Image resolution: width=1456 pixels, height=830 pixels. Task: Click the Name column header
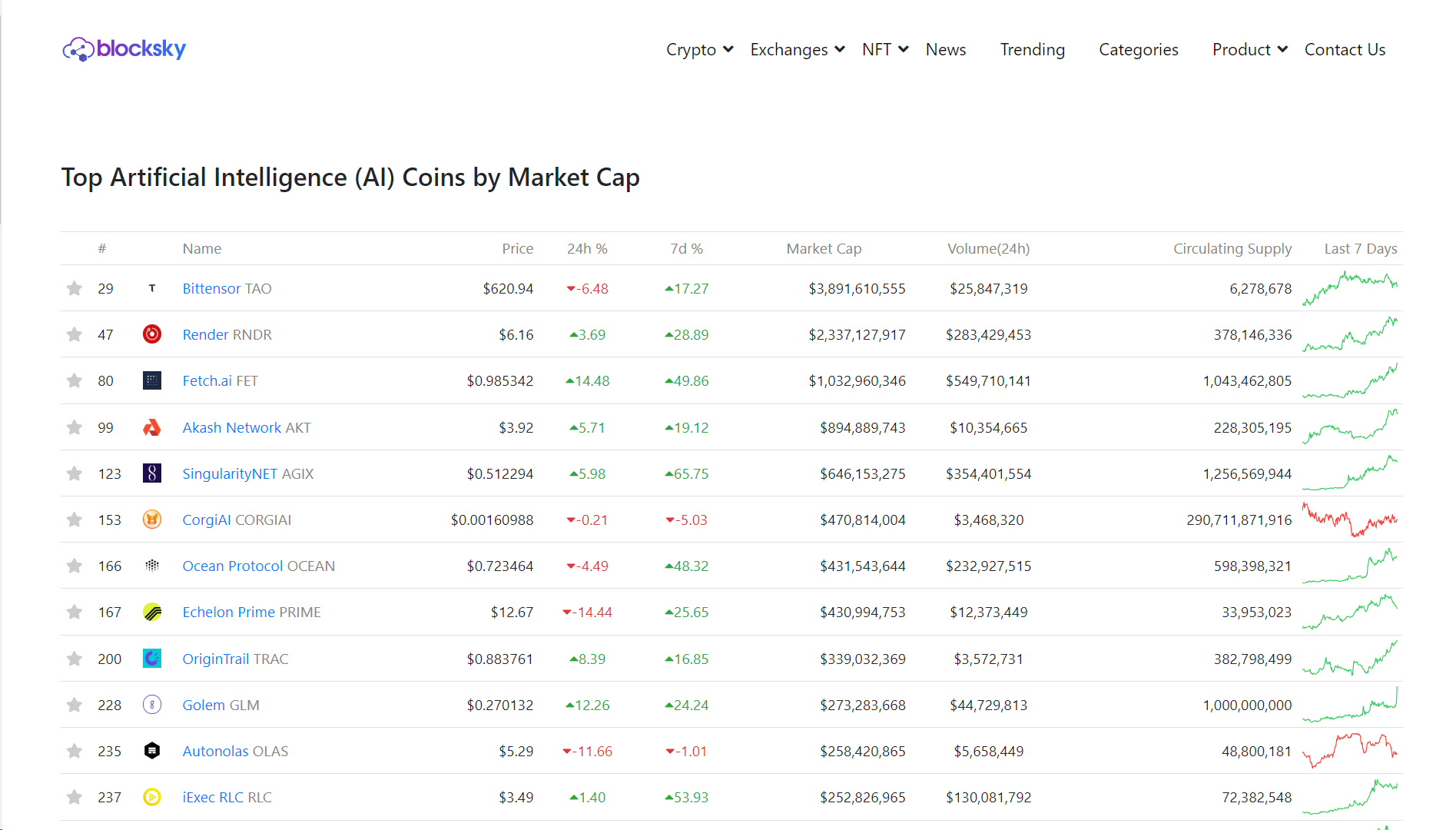coord(202,248)
